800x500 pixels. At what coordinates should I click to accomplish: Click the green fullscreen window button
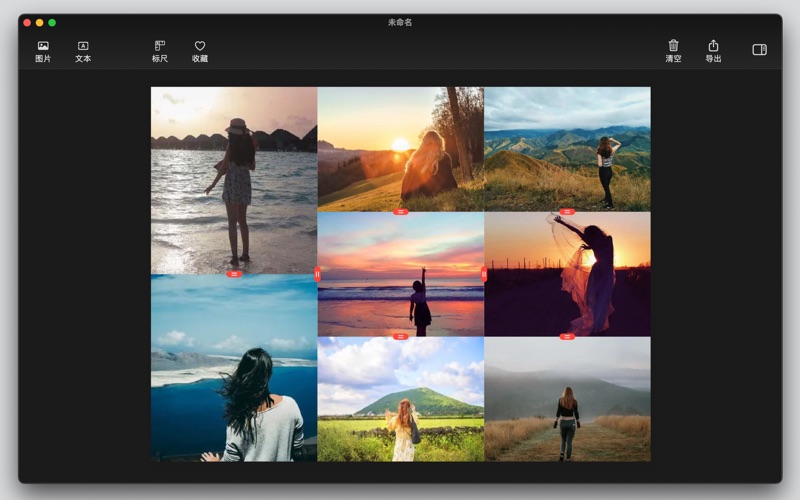pyautogui.click(x=52, y=22)
